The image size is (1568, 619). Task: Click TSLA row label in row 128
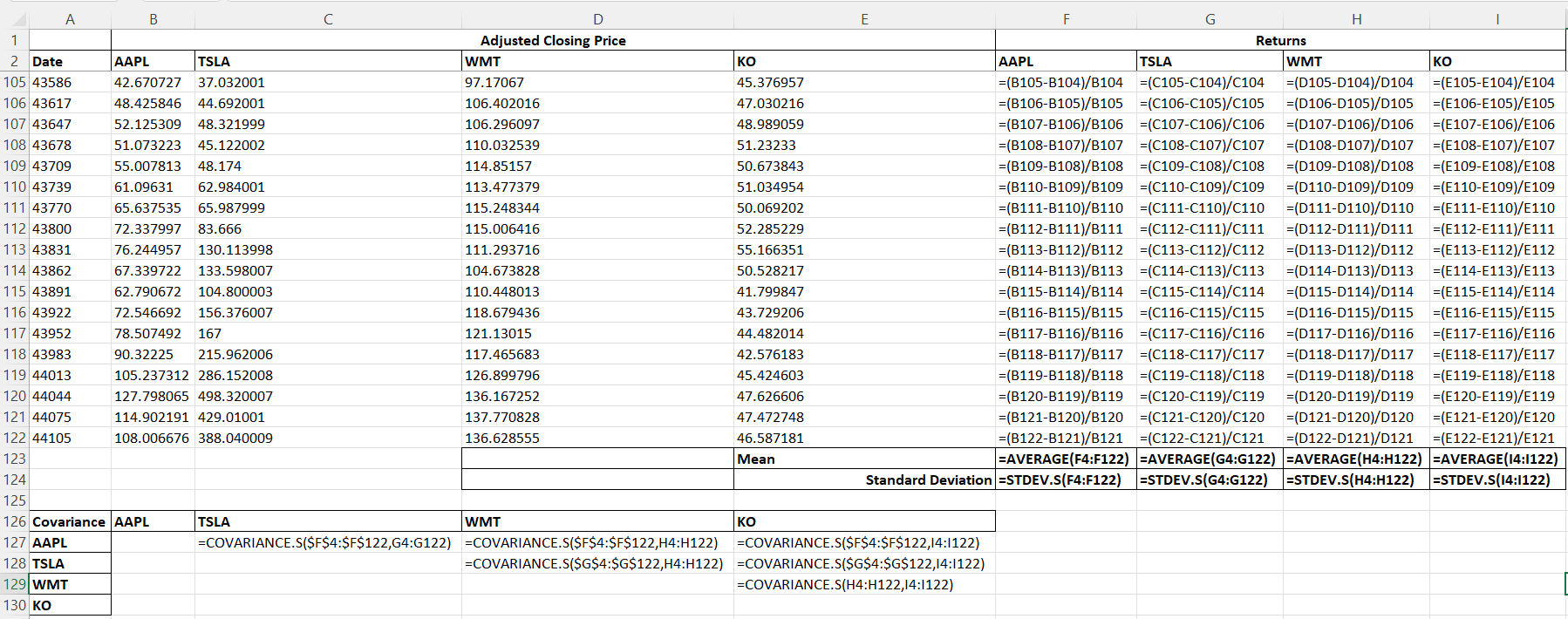pos(70,563)
